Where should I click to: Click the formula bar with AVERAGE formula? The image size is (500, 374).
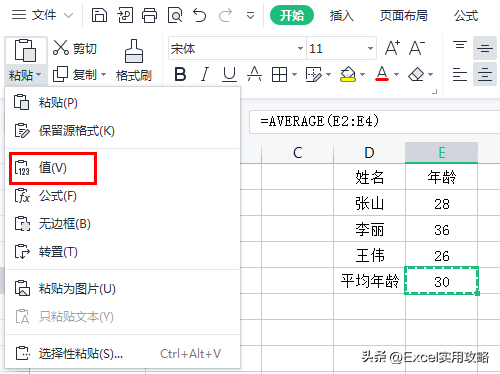coord(374,122)
